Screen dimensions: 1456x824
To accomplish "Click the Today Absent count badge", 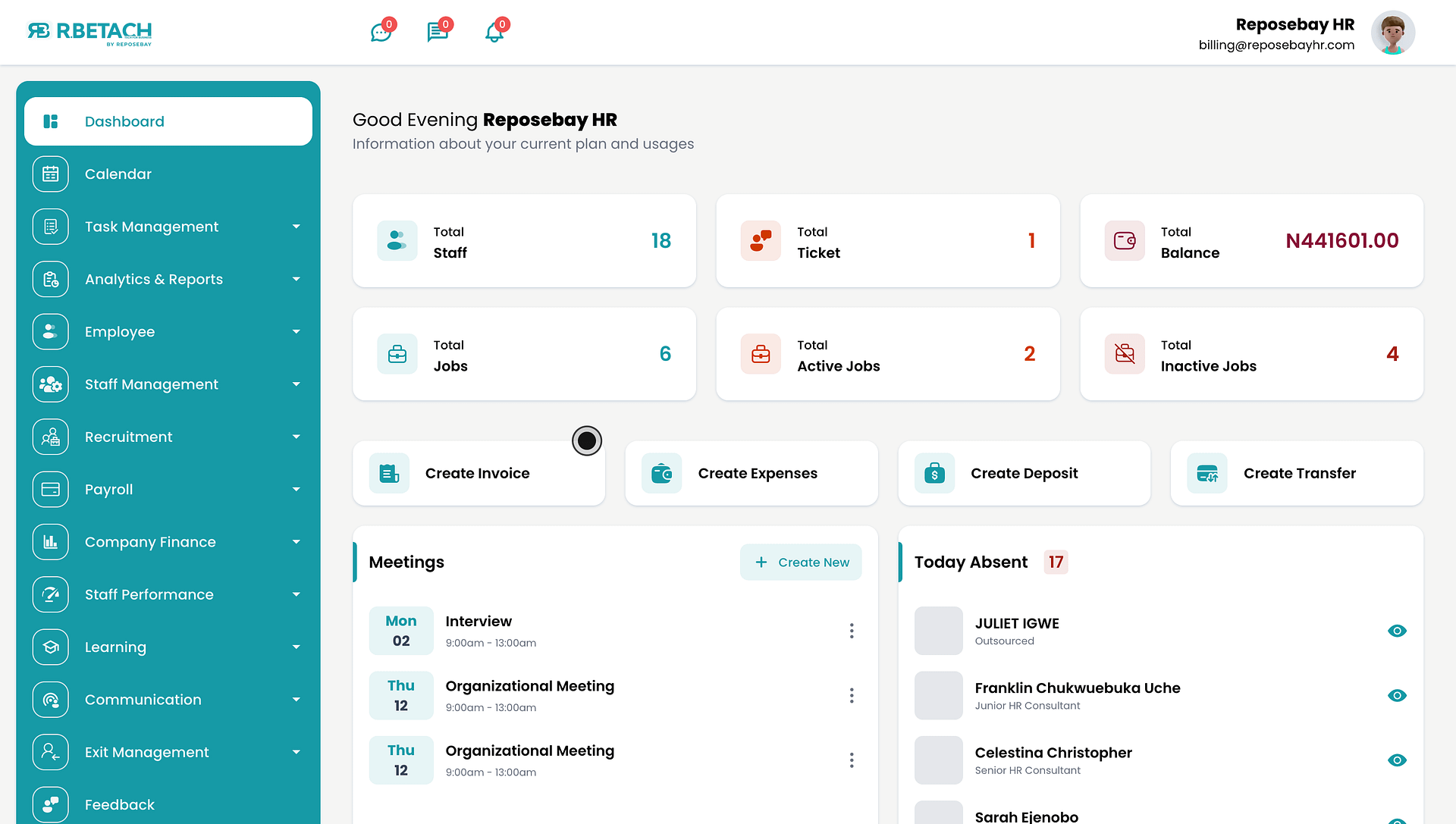I will point(1056,562).
